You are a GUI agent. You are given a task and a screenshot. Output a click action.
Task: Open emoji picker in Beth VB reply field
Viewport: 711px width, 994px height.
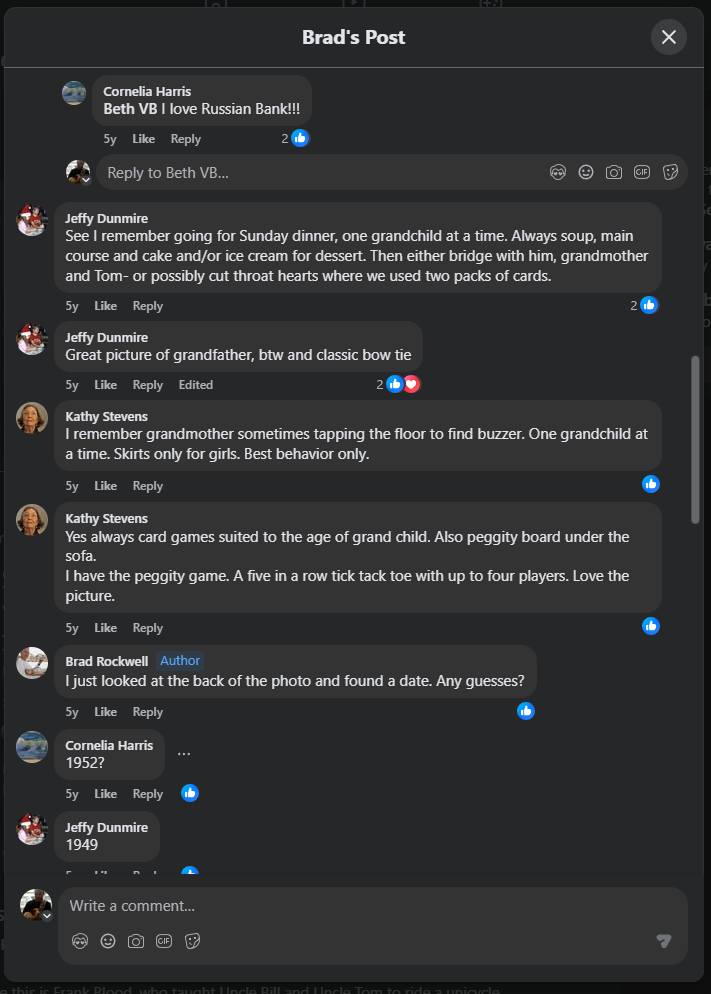[x=586, y=172]
